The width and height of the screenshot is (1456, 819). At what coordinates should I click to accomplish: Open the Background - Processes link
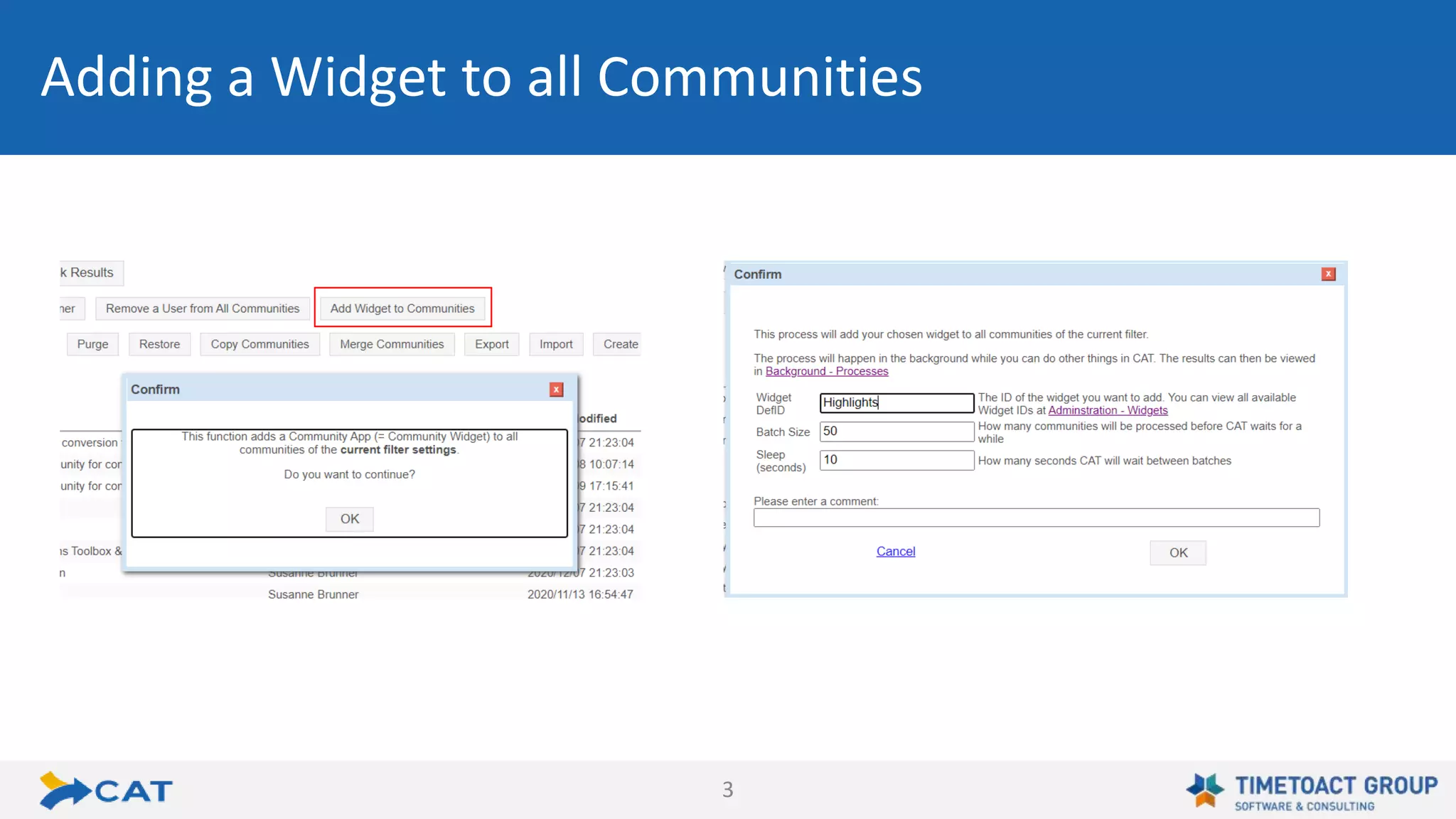point(826,371)
